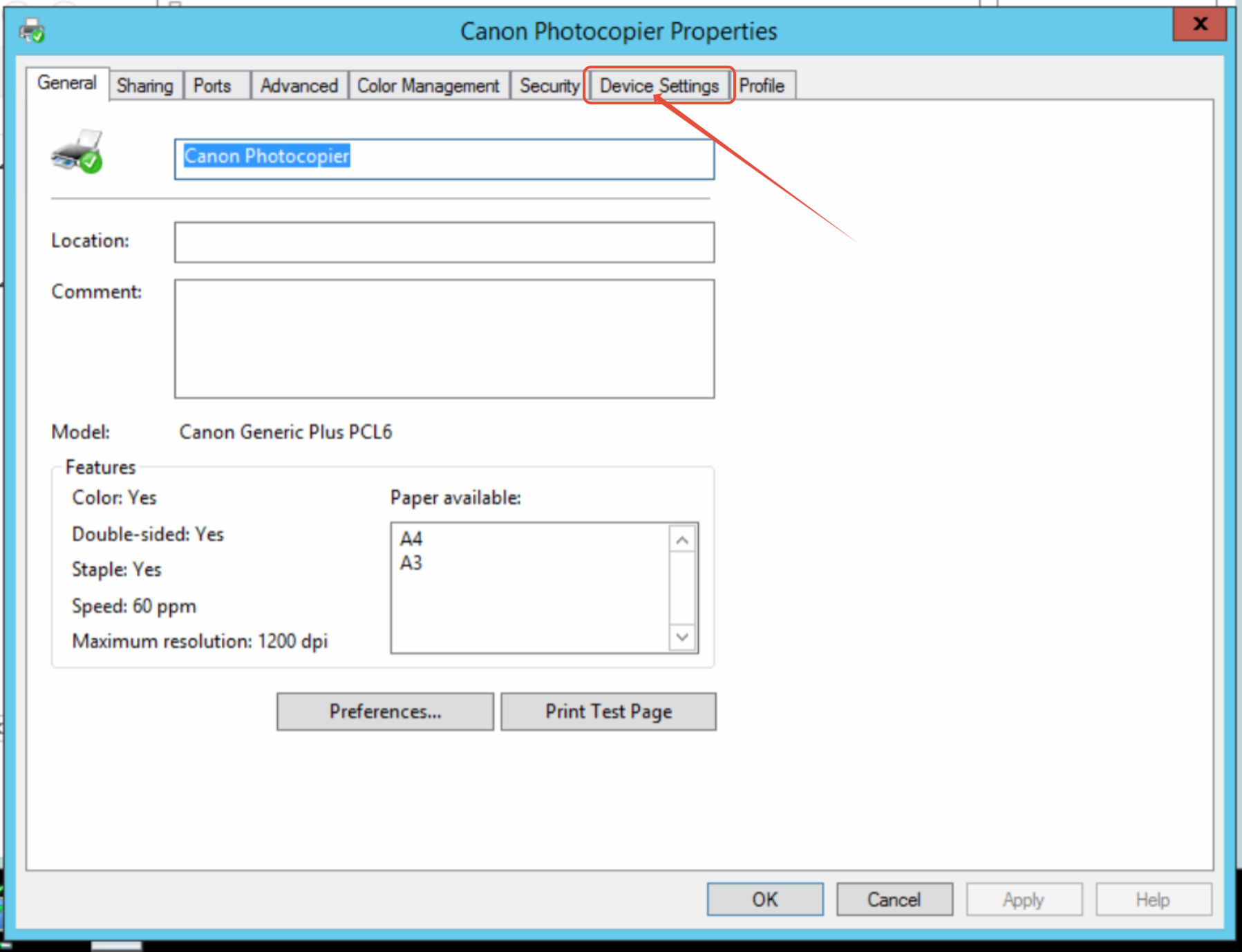Image resolution: width=1242 pixels, height=952 pixels.
Task: Open the Security tab
Action: point(549,86)
